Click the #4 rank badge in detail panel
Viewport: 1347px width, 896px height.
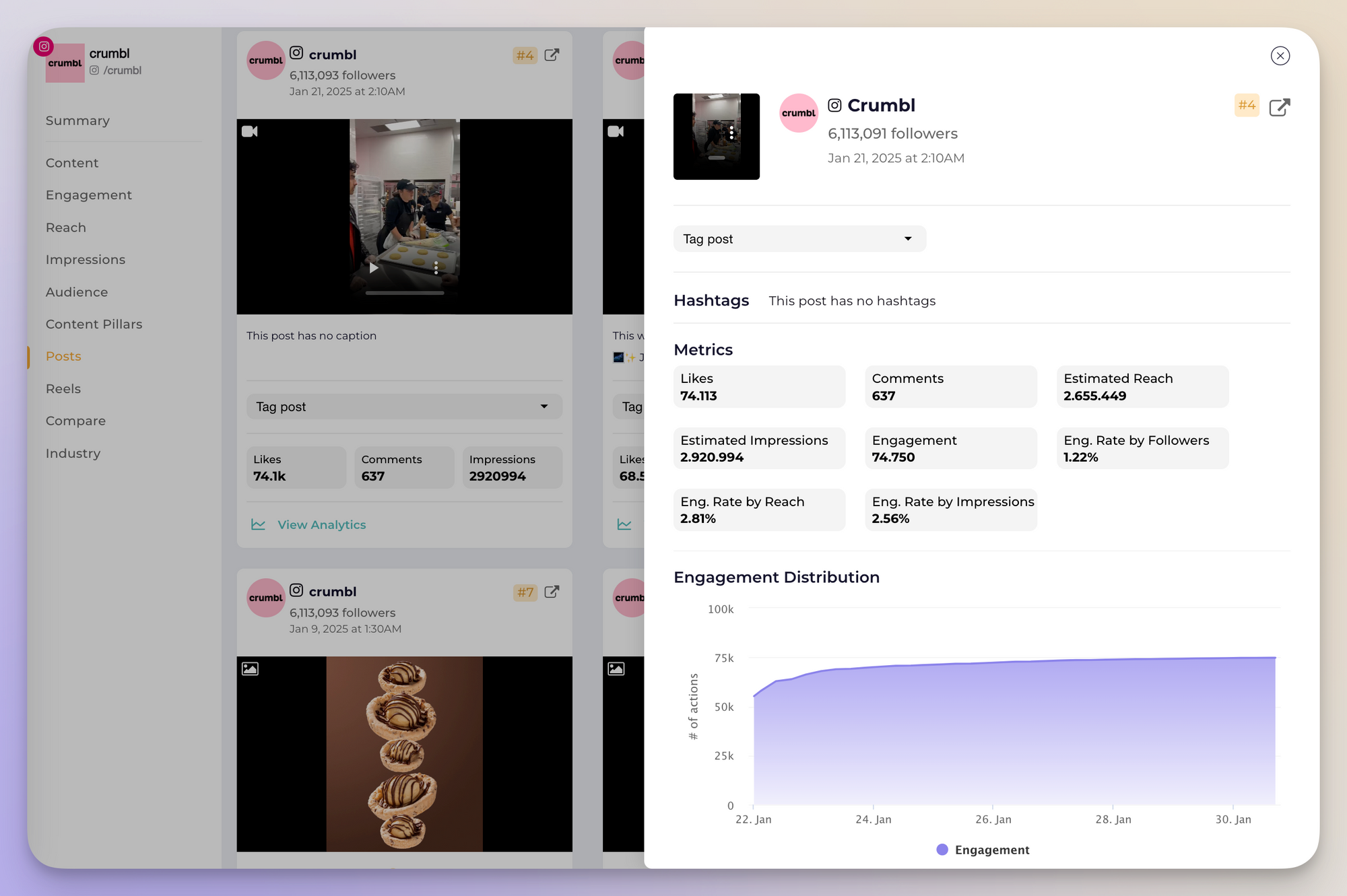coord(1247,105)
